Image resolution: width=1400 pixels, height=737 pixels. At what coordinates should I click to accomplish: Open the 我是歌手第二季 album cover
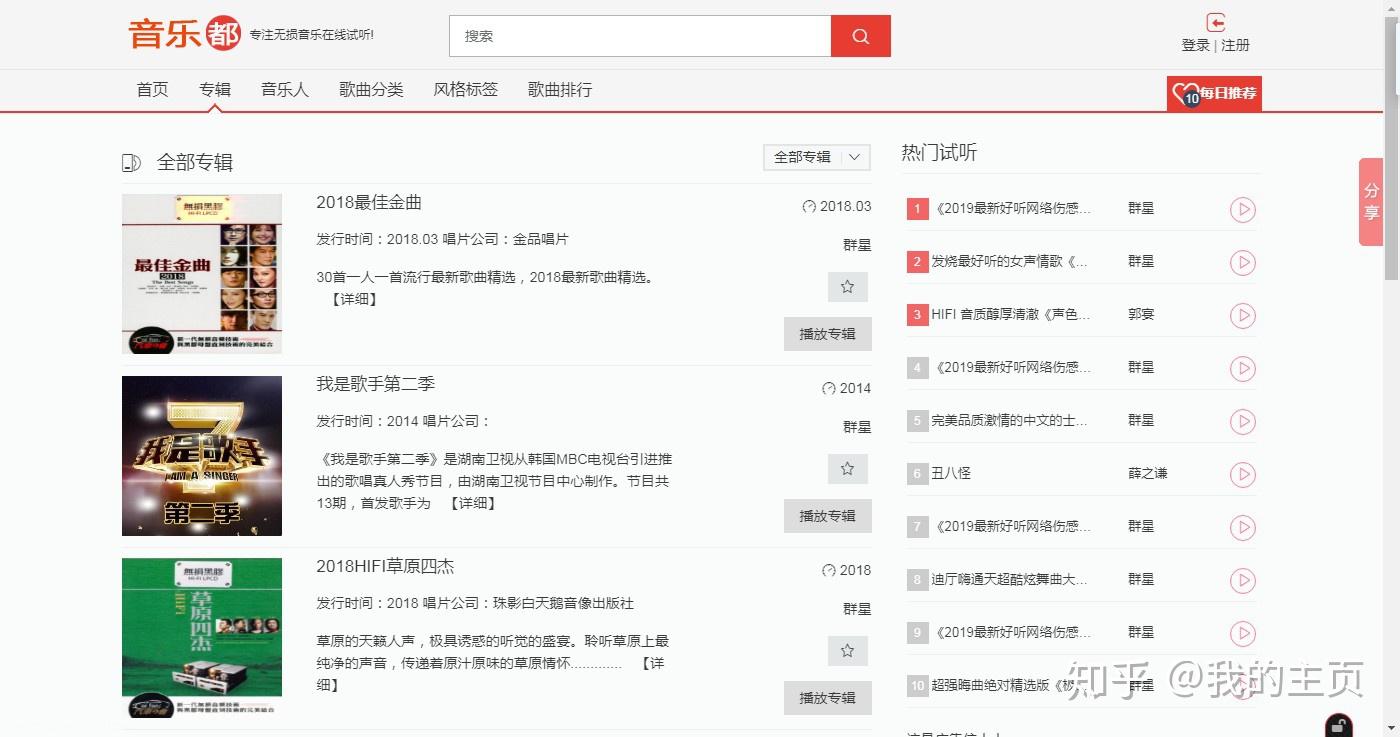point(201,456)
